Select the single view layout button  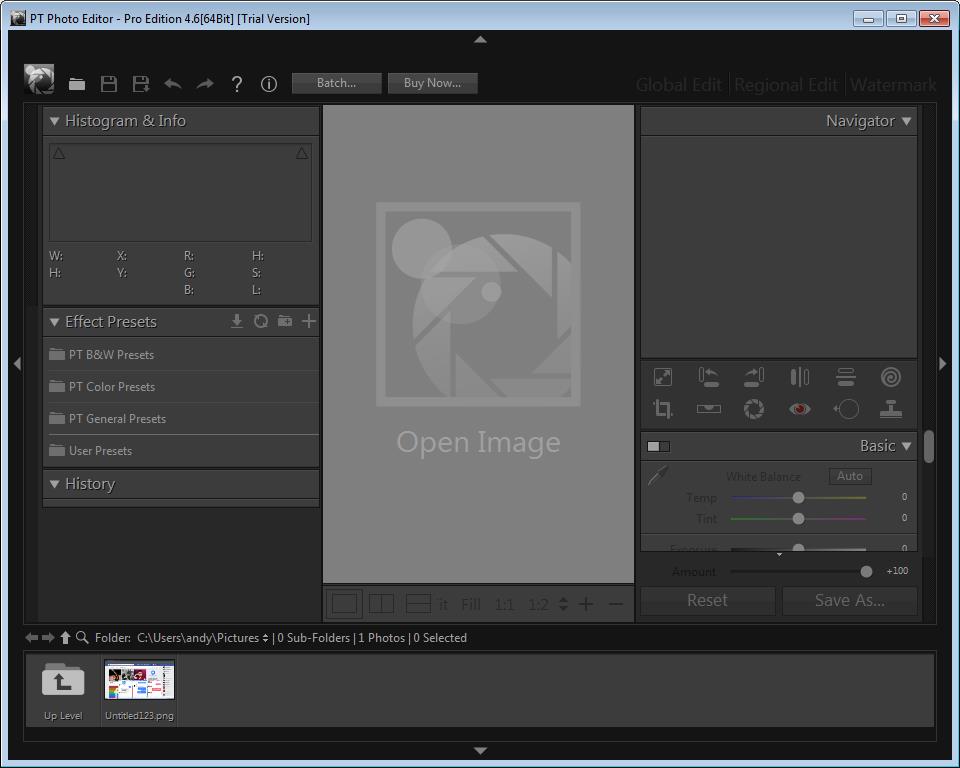345,604
